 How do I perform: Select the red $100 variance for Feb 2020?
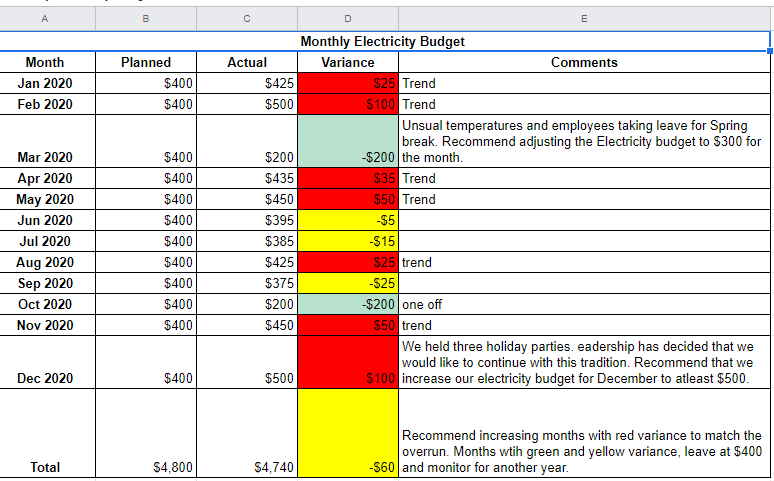tap(348, 104)
